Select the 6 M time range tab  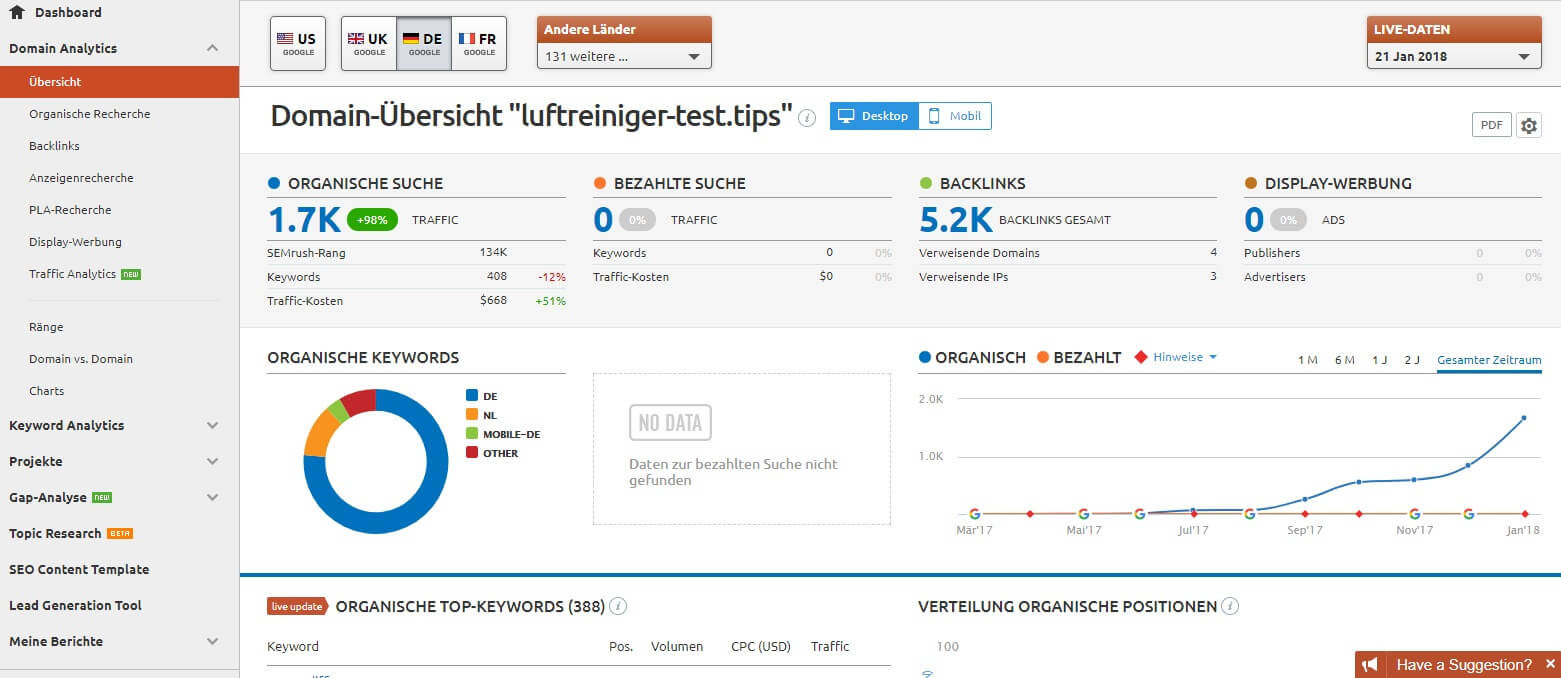pos(1344,360)
